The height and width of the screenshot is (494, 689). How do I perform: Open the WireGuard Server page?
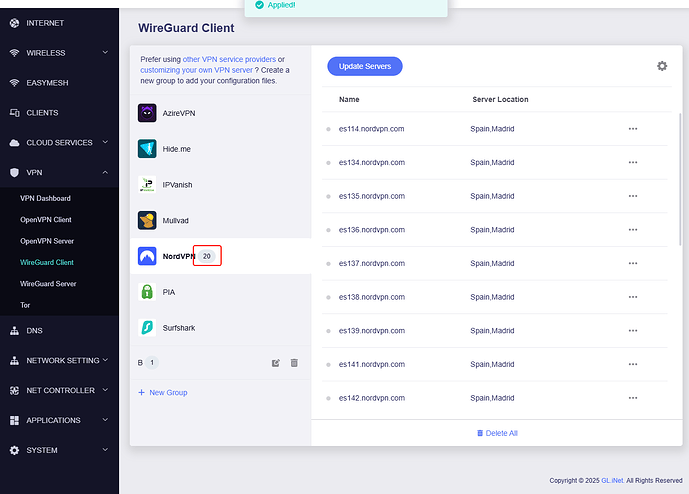48,284
